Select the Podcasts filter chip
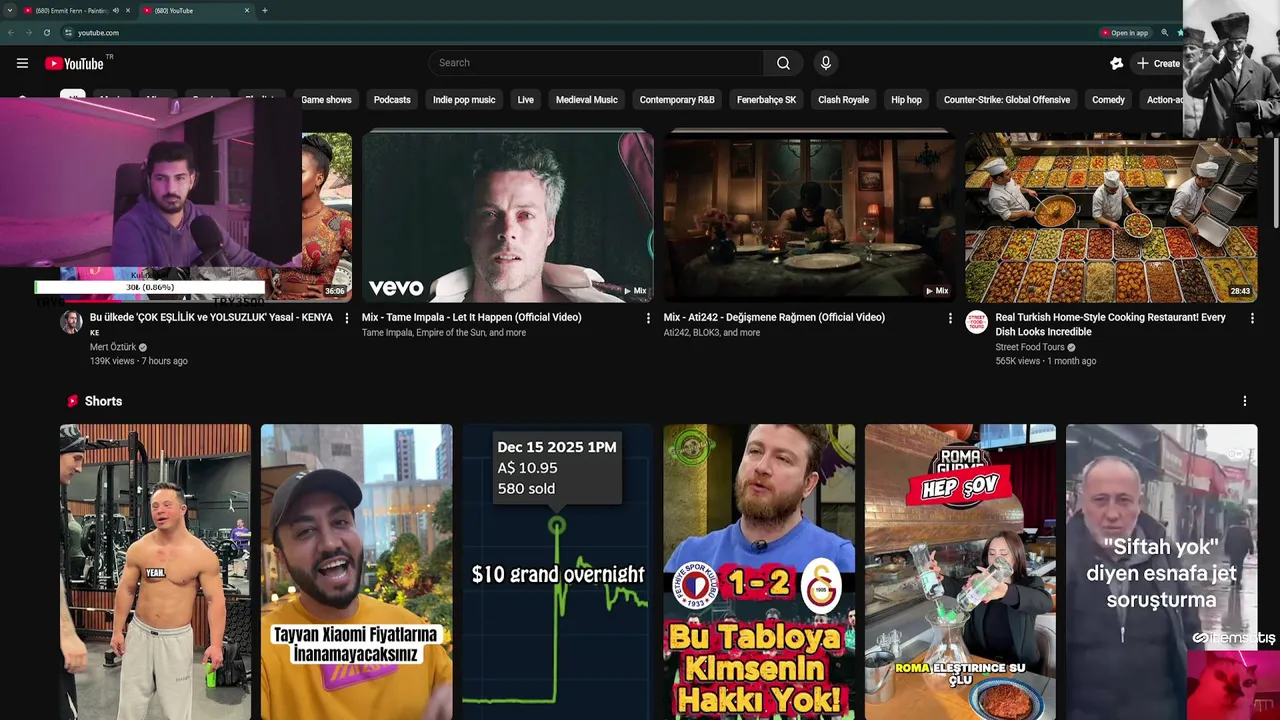Image resolution: width=1280 pixels, height=720 pixels. point(392,100)
